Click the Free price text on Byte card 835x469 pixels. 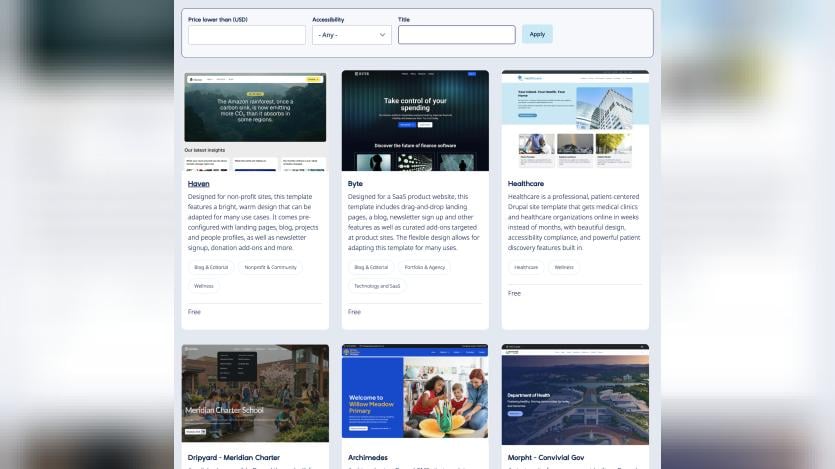[354, 312]
